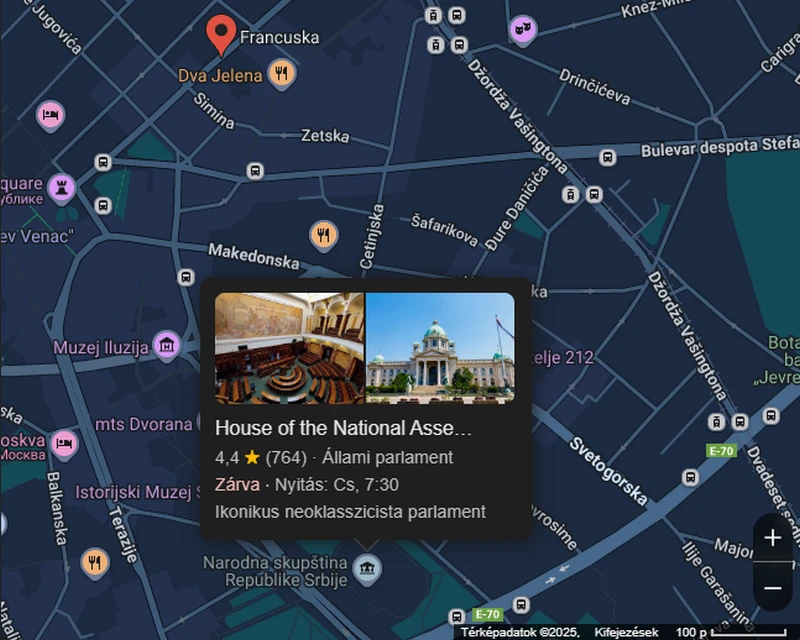Select the E-70 road badge next to the footer

click(487, 614)
